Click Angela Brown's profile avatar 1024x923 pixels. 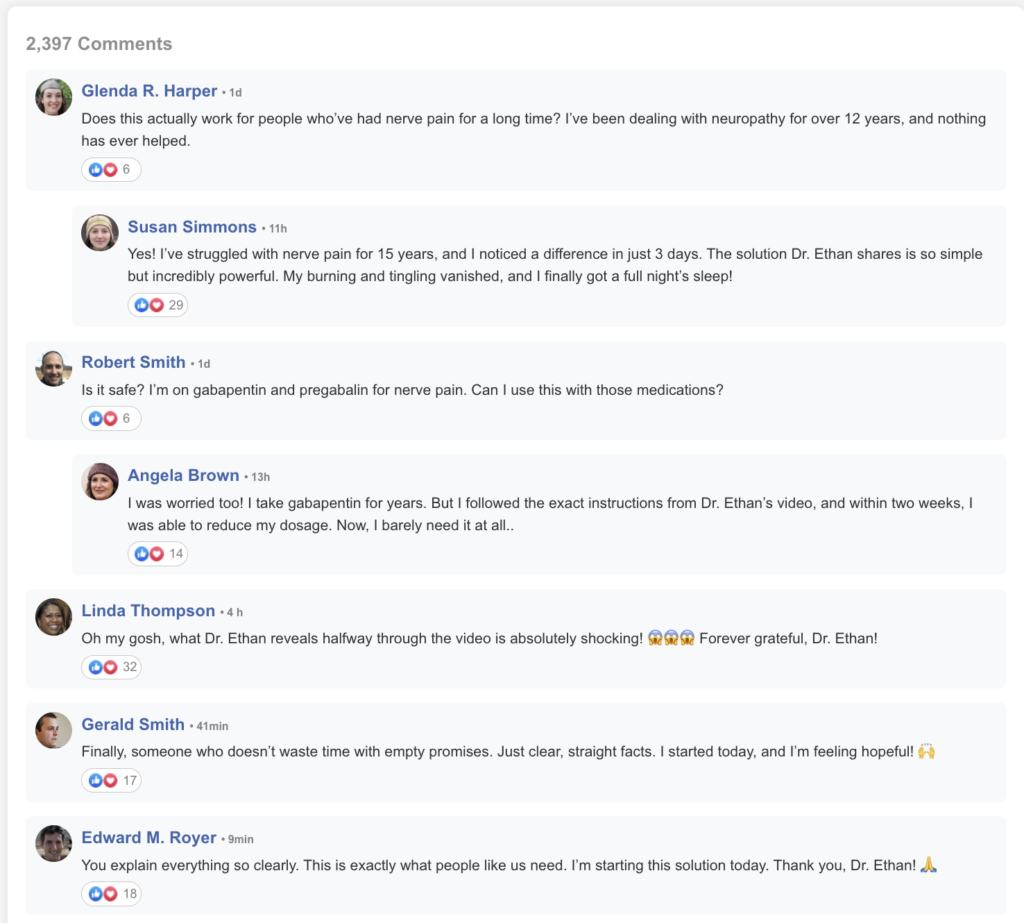(x=100, y=482)
